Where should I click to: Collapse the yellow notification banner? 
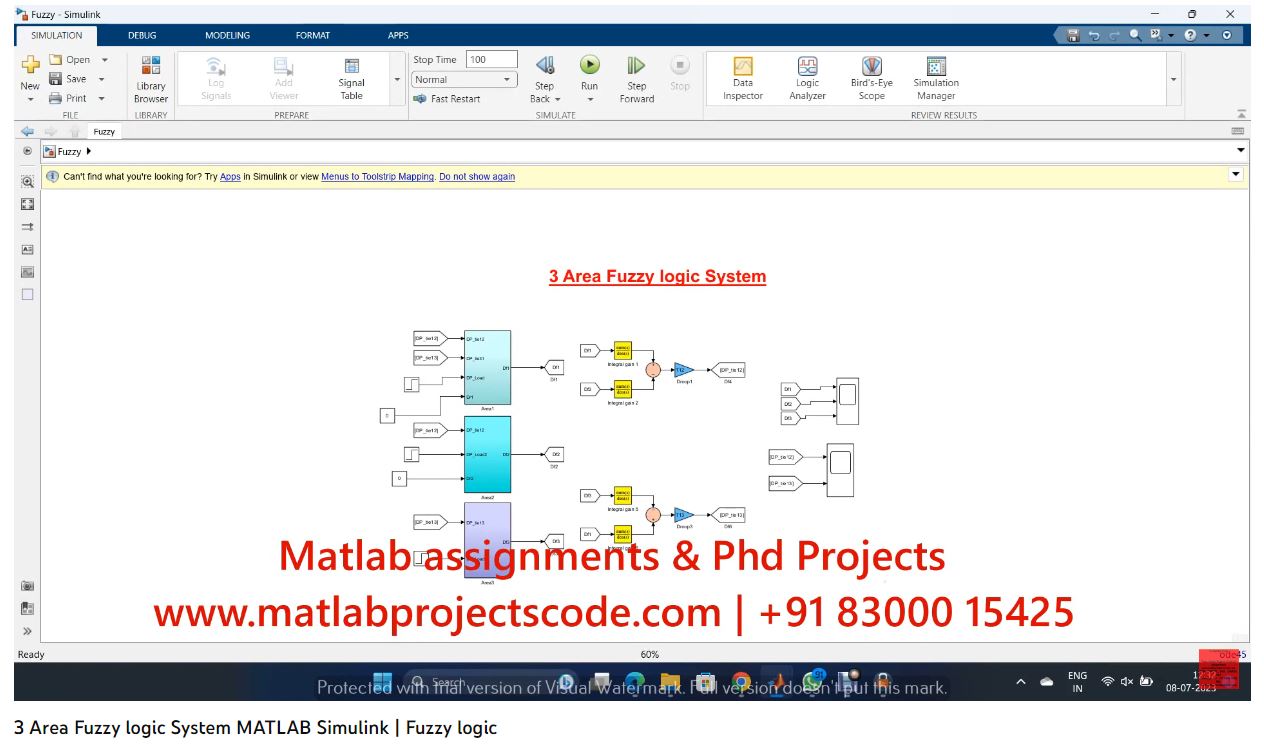click(1236, 174)
